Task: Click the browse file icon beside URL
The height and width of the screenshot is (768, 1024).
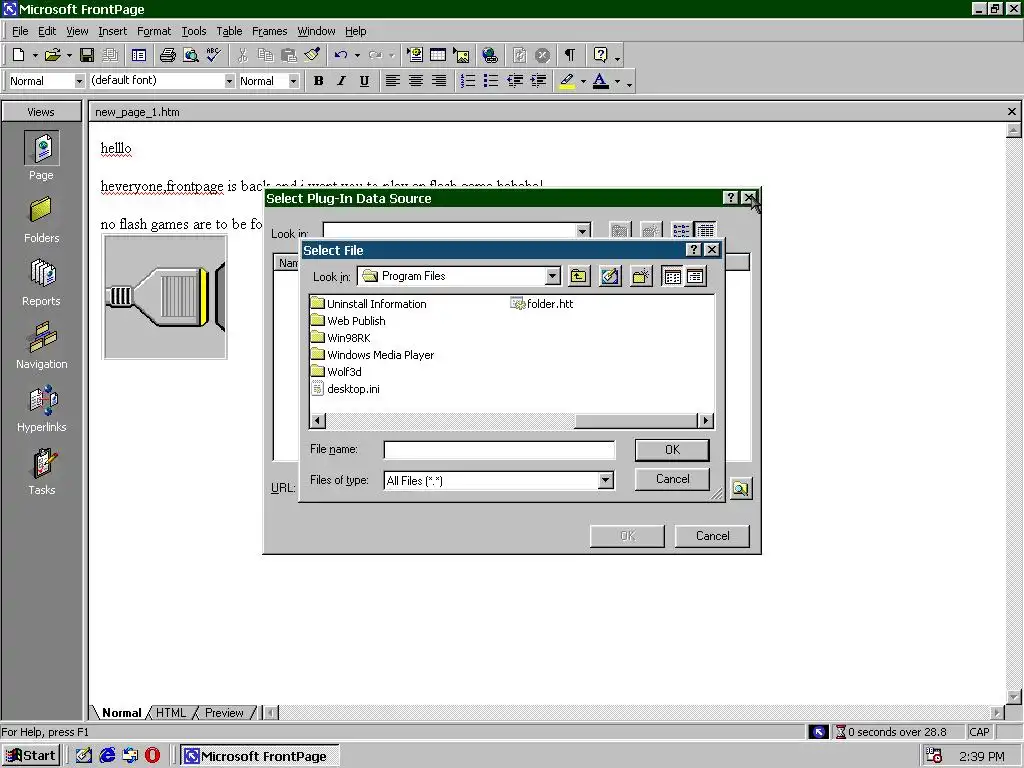Action: pyautogui.click(x=740, y=488)
